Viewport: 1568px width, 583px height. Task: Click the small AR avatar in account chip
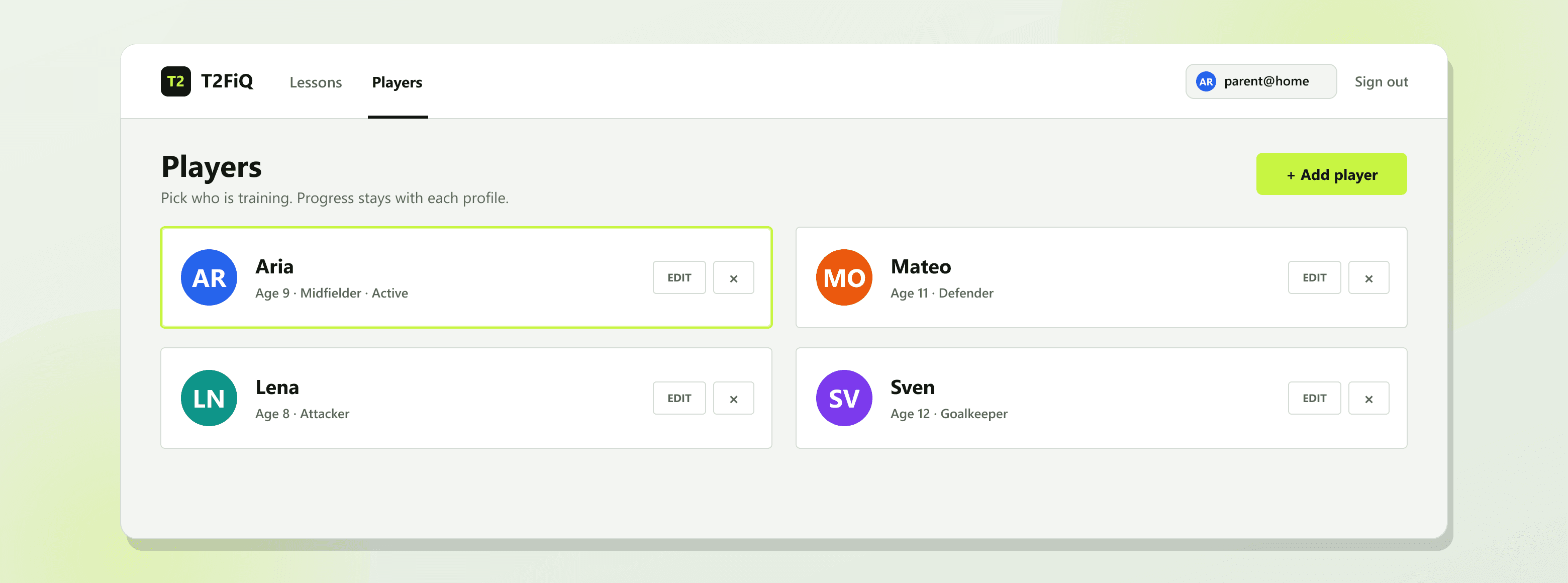tap(1206, 81)
